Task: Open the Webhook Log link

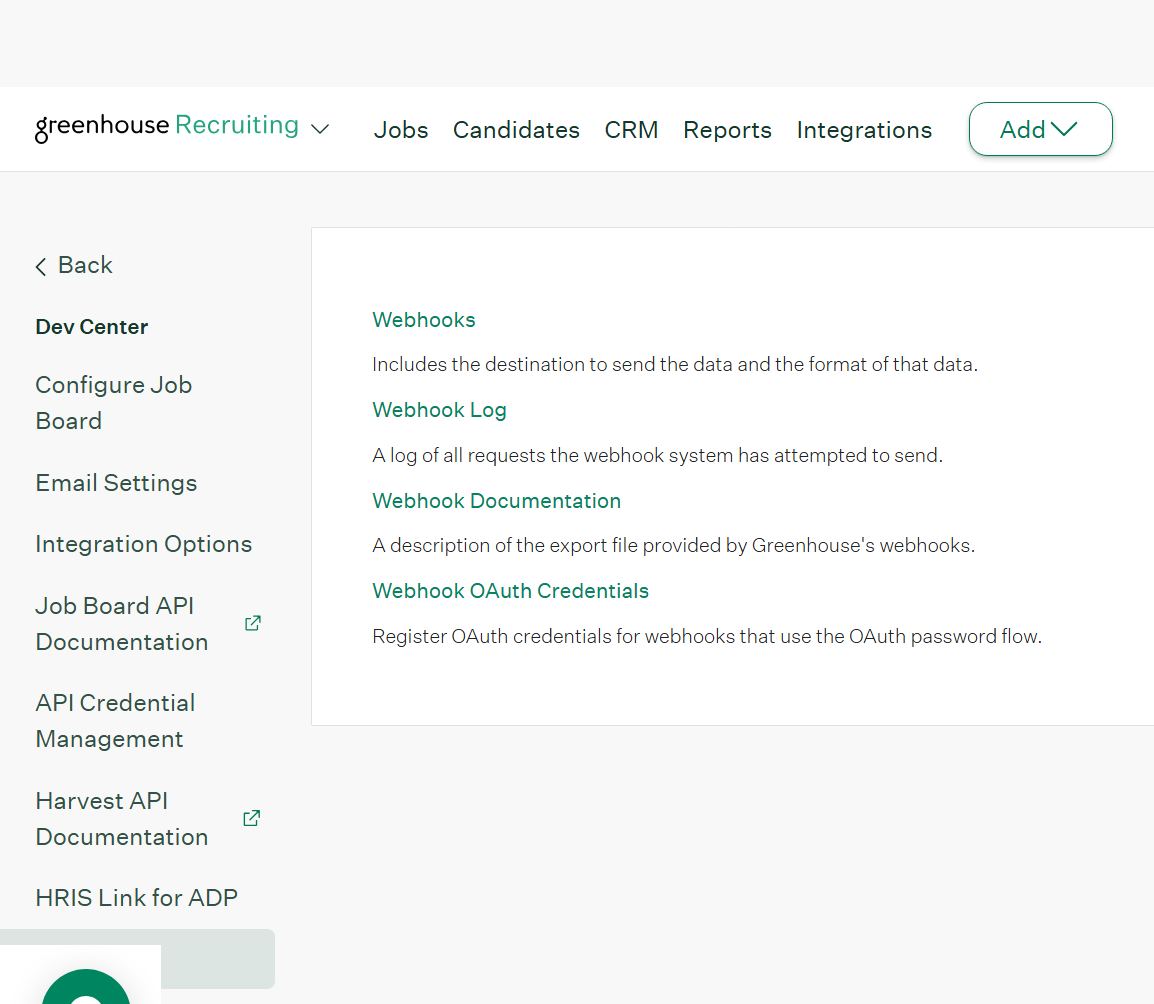Action: (x=439, y=410)
